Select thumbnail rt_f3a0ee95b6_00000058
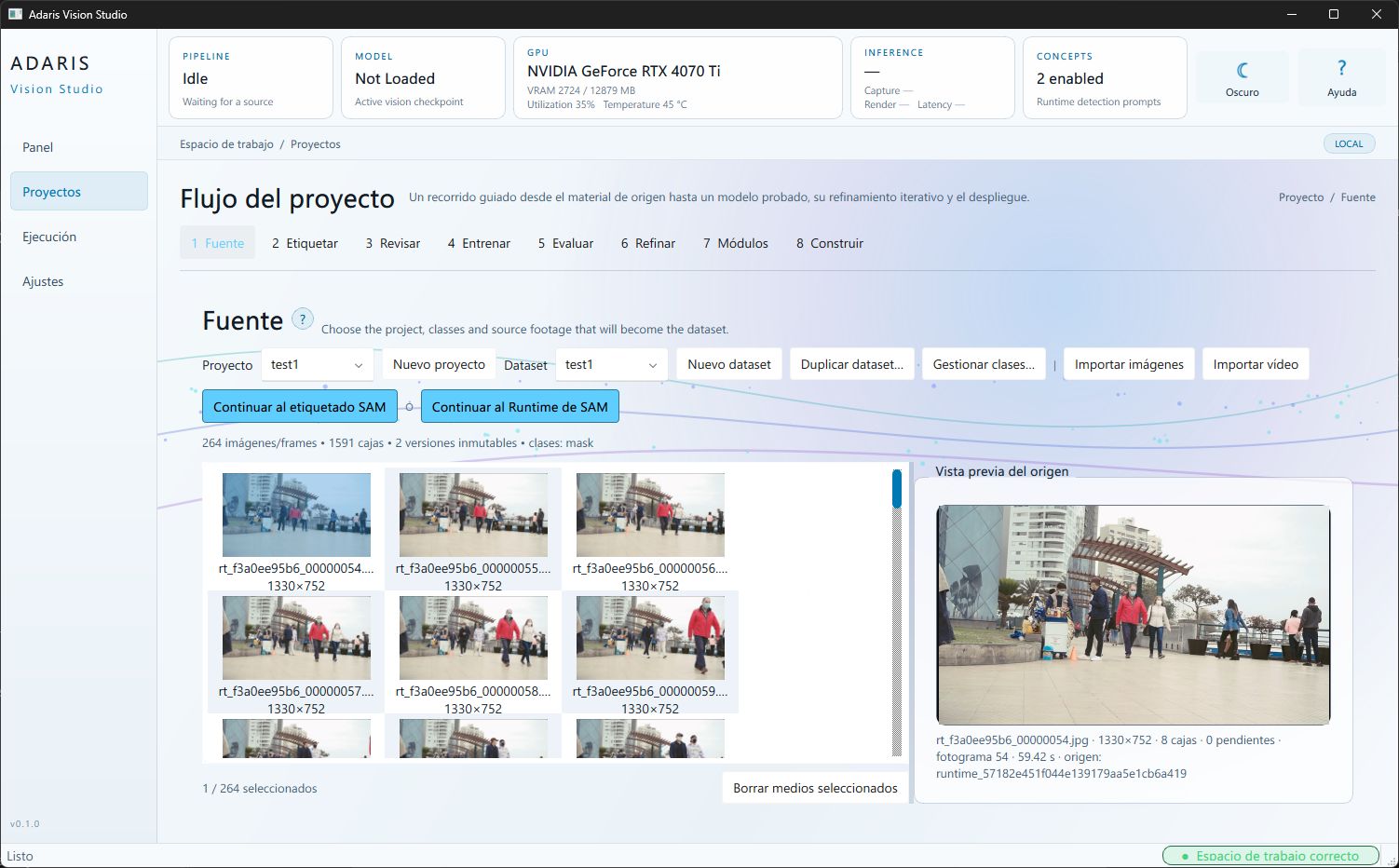The image size is (1399, 868). point(473,652)
